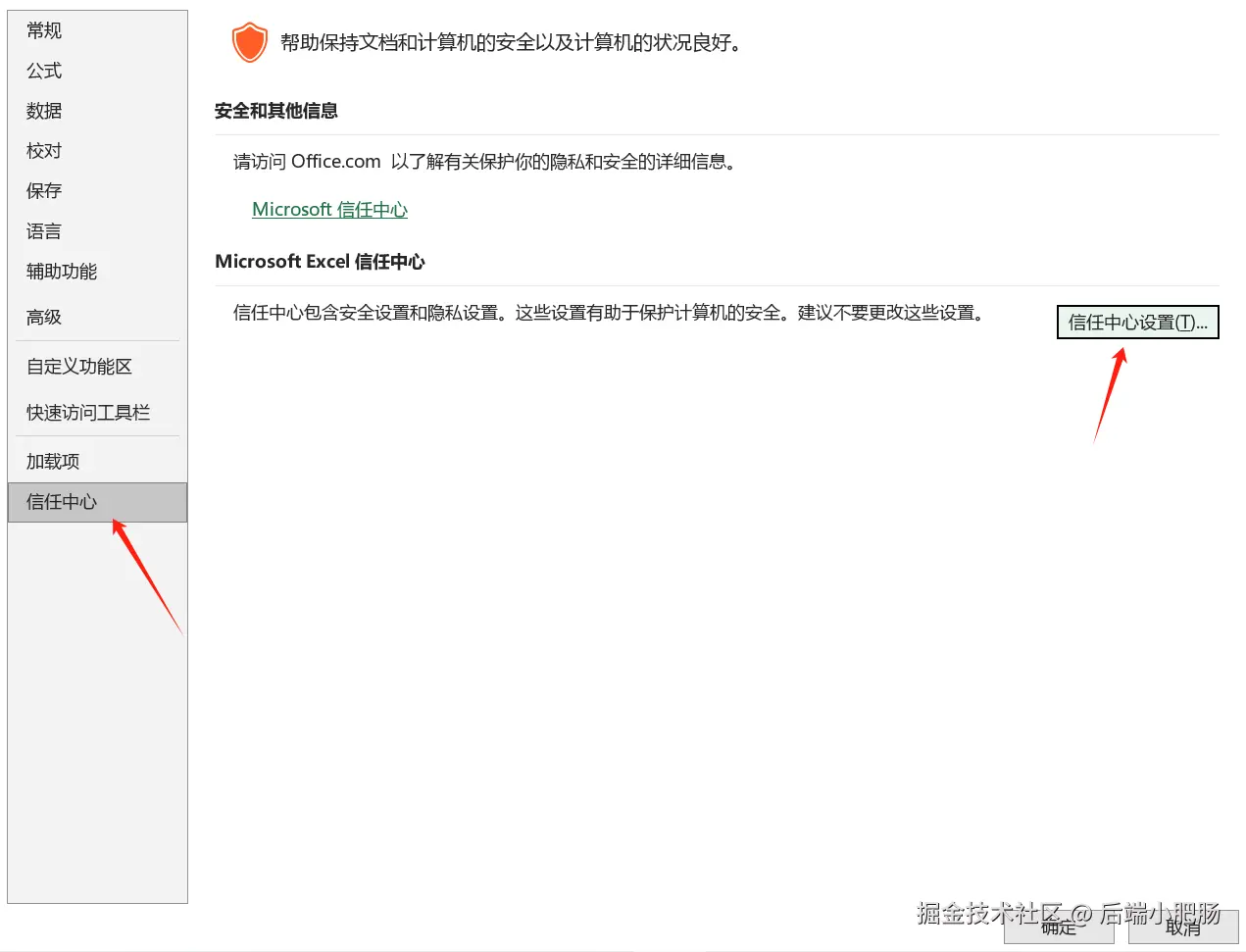Open the 公式 options page
The image size is (1246, 952).
[x=43, y=71]
